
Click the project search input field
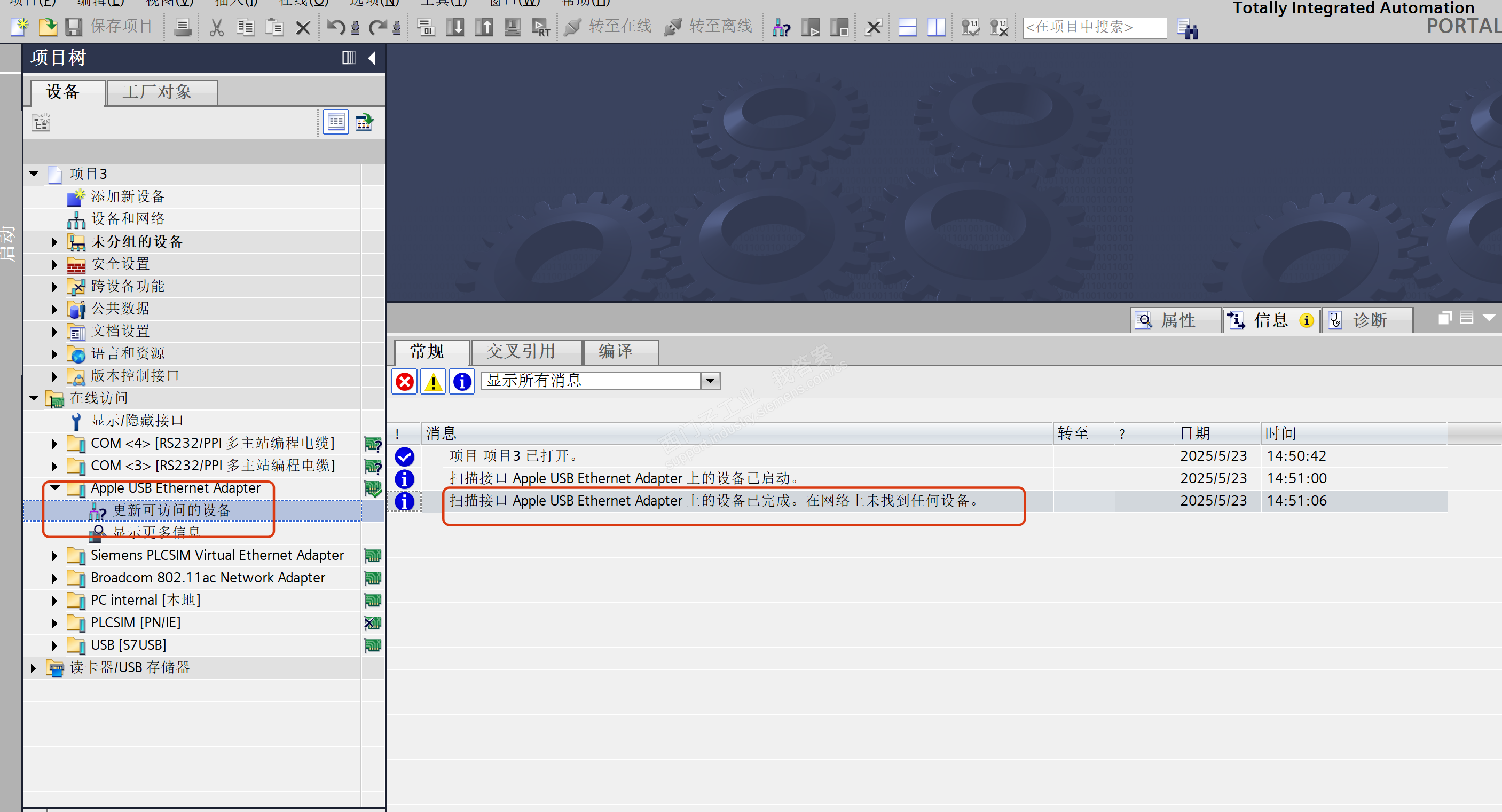pyautogui.click(x=1094, y=27)
